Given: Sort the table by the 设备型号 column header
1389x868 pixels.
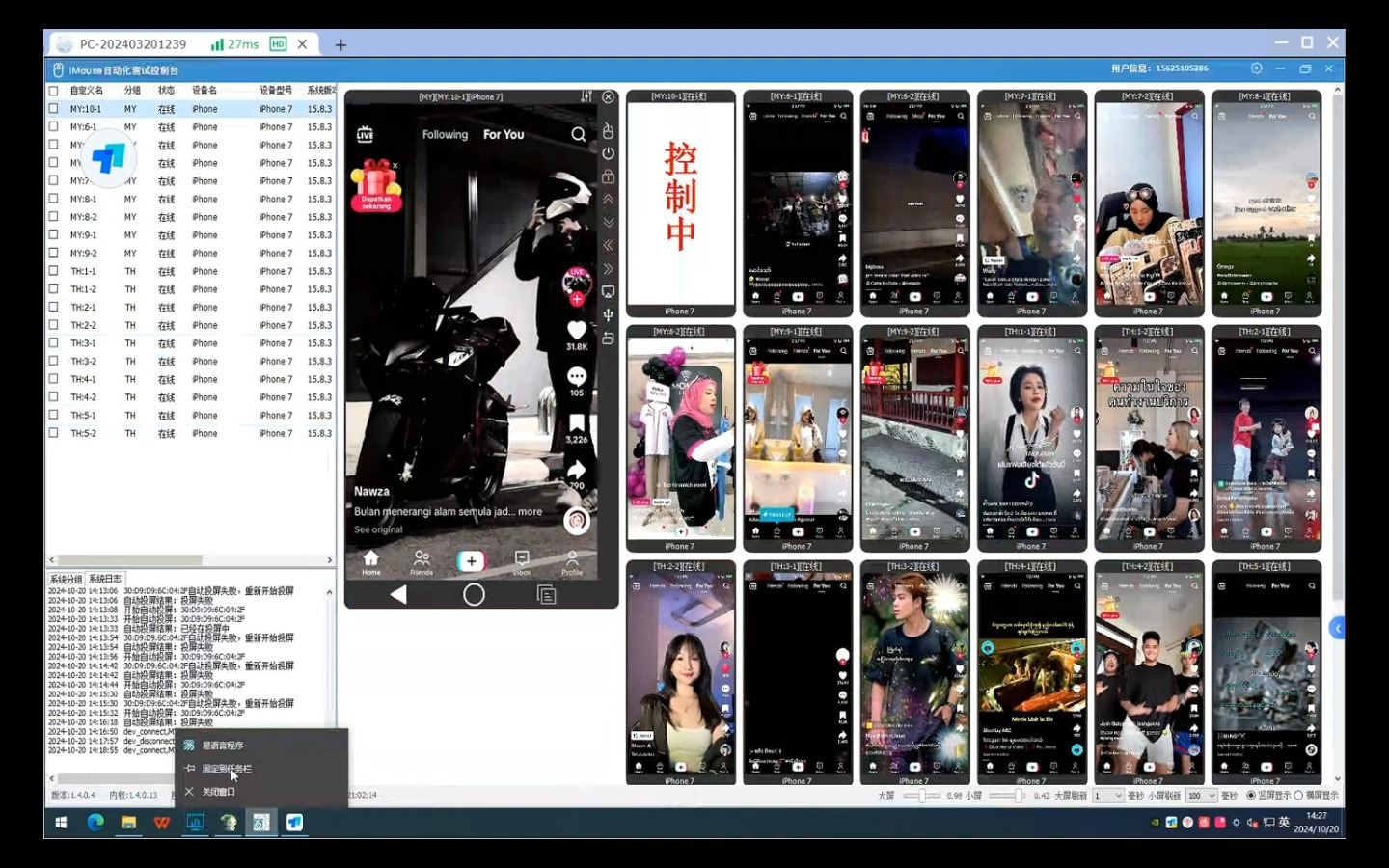Looking at the screenshot, I should (276, 91).
